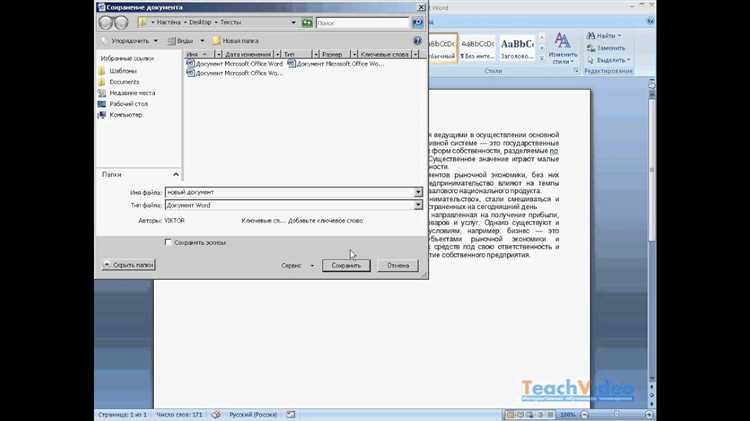Click the Выделить button in Word ribbon
Screen dimensions: 750x421
coord(608,60)
